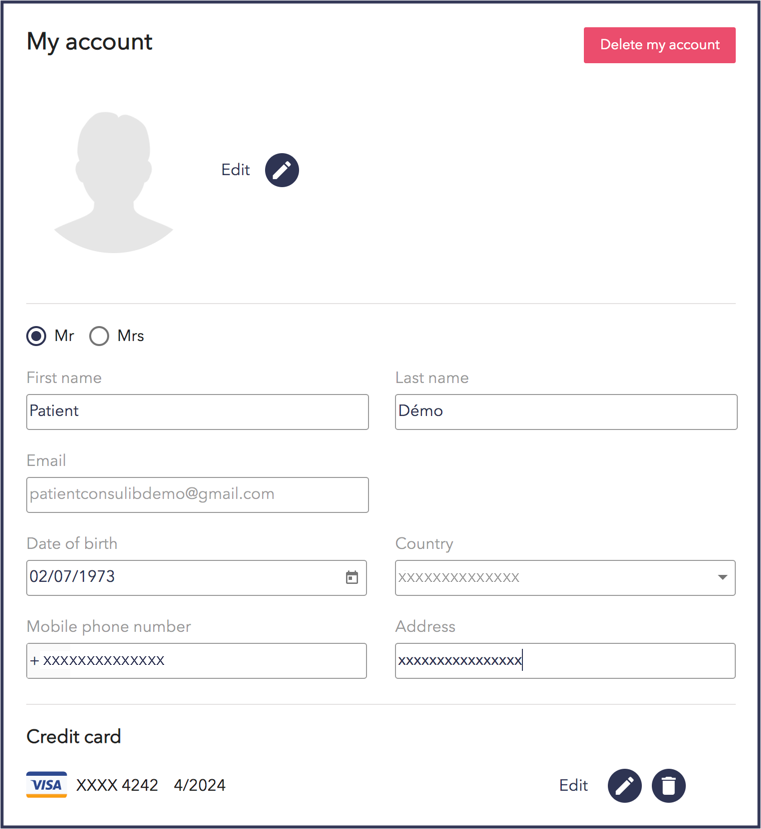
Task: Click the card number XXXX 4242 text
Action: (x=117, y=786)
